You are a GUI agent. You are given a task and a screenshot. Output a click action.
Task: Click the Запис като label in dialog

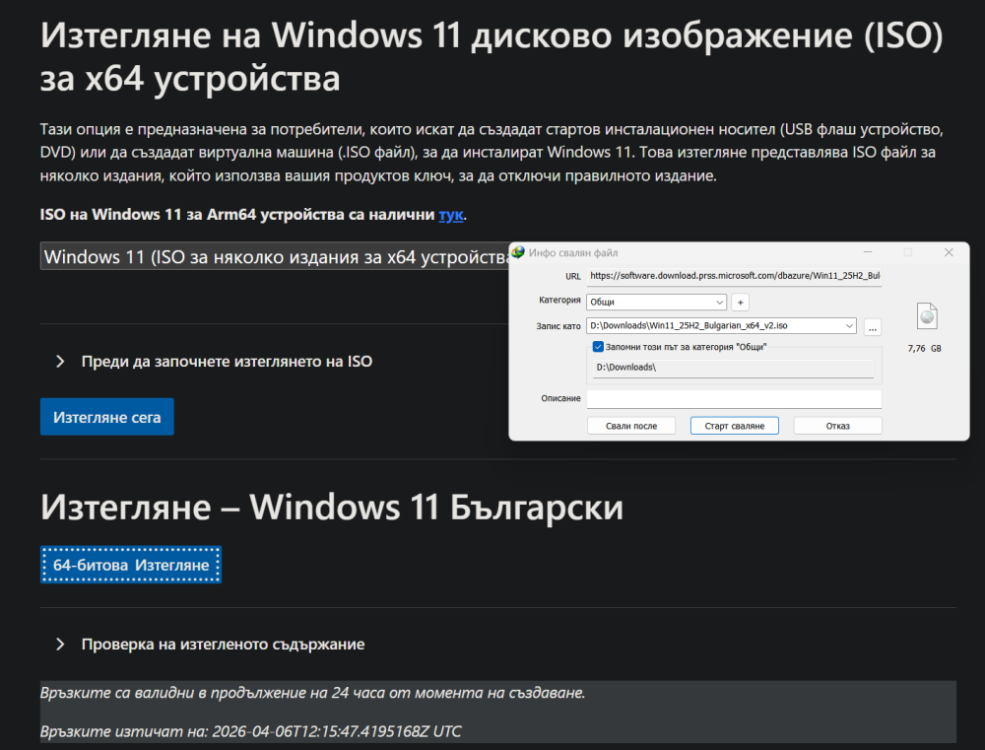click(x=558, y=326)
